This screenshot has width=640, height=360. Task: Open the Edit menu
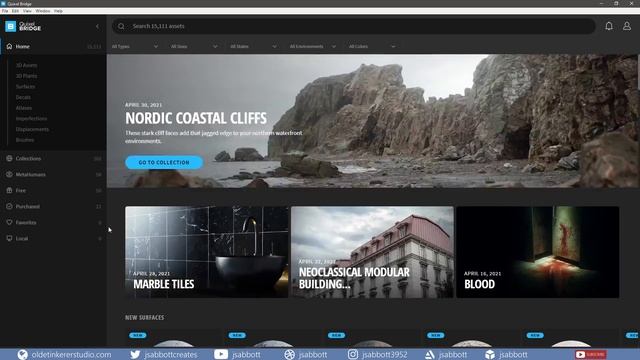pos(15,11)
